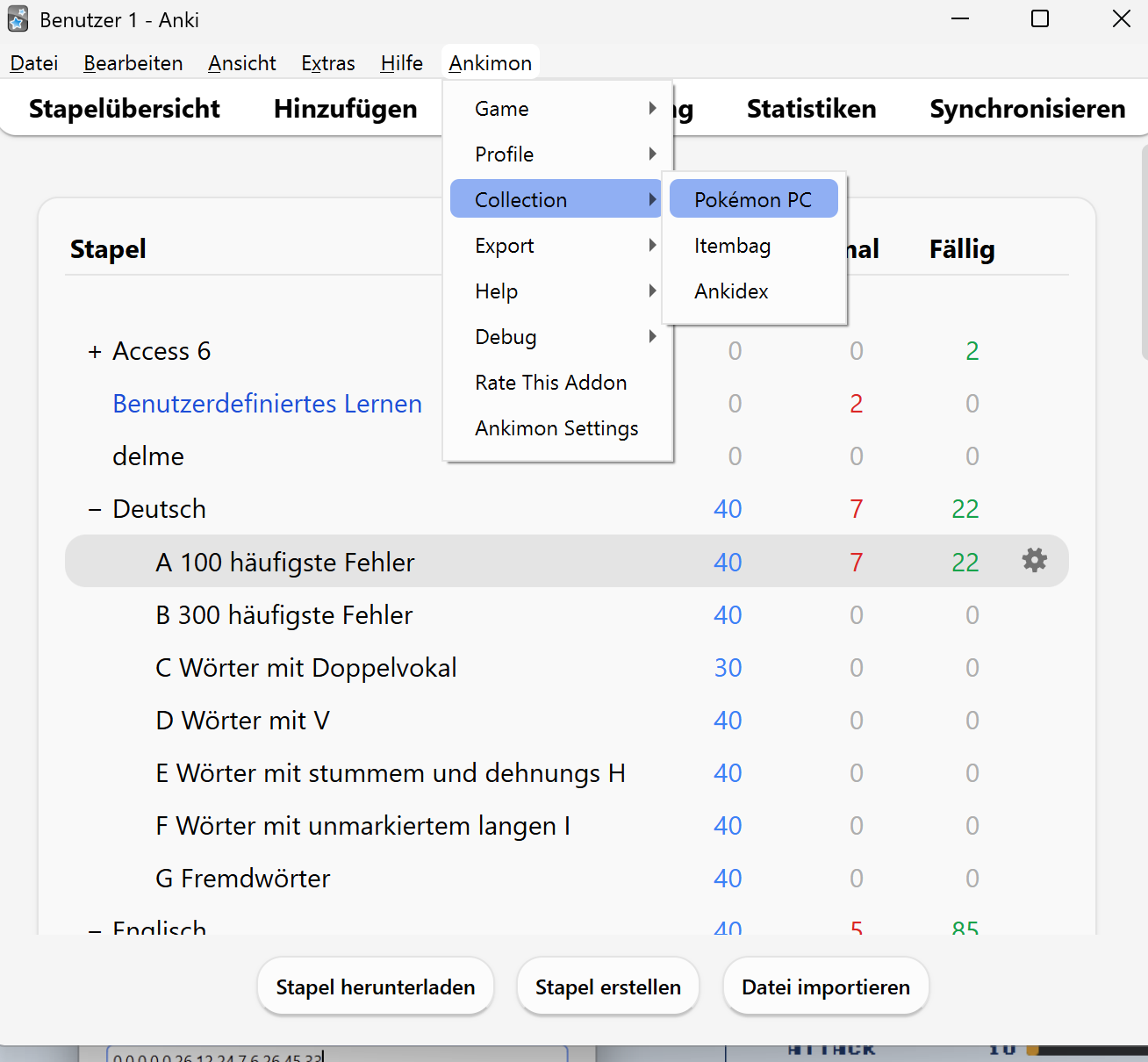Viewport: 1148px width, 1062px height.
Task: Open the Profile submenu
Action: [x=558, y=154]
